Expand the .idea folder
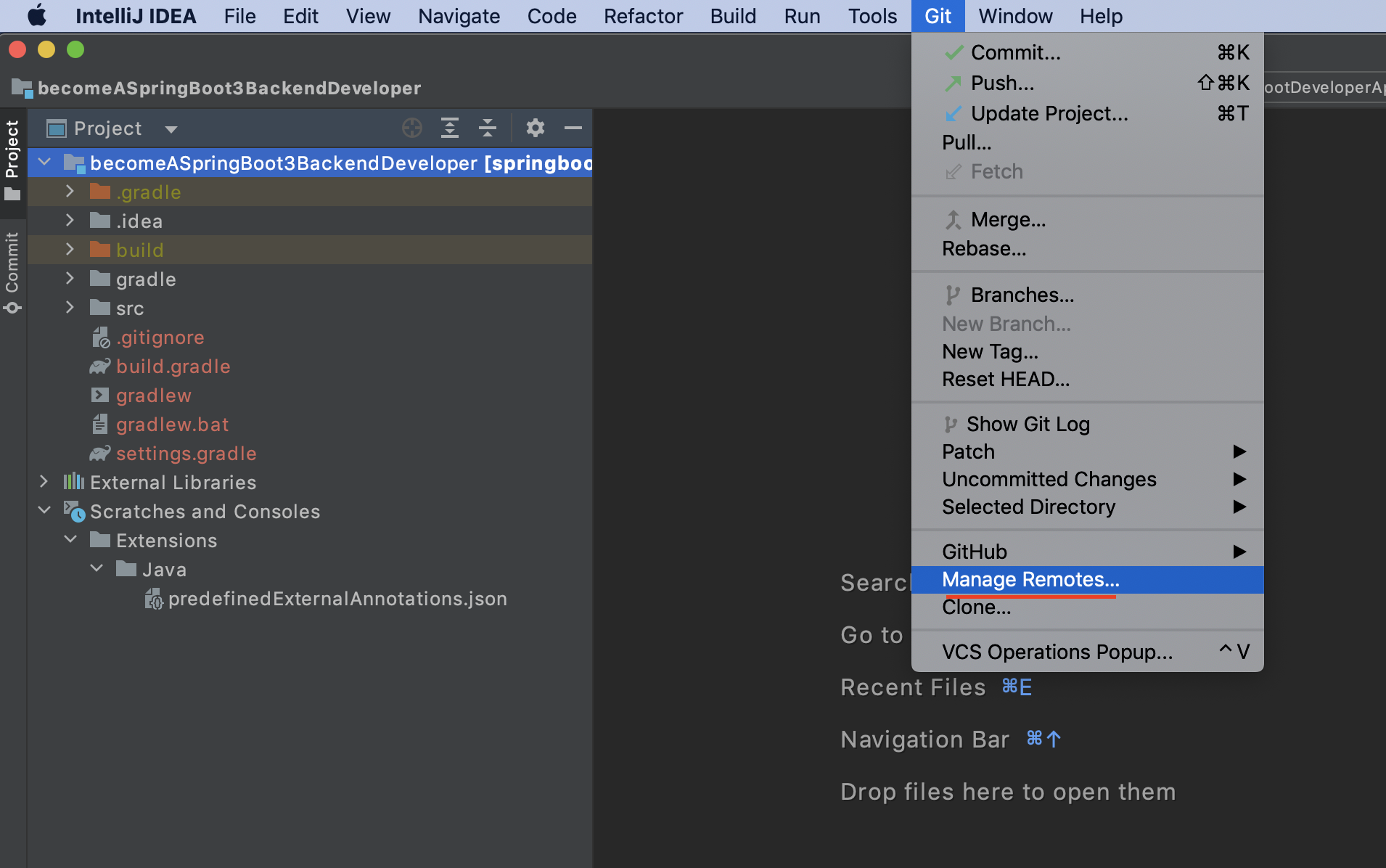1386x868 pixels. coord(70,220)
